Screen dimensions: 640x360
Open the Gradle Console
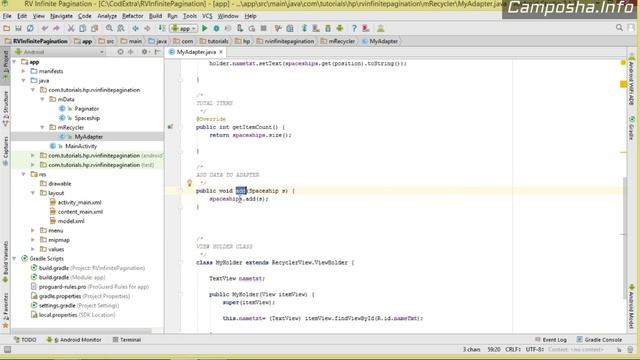click(599, 340)
